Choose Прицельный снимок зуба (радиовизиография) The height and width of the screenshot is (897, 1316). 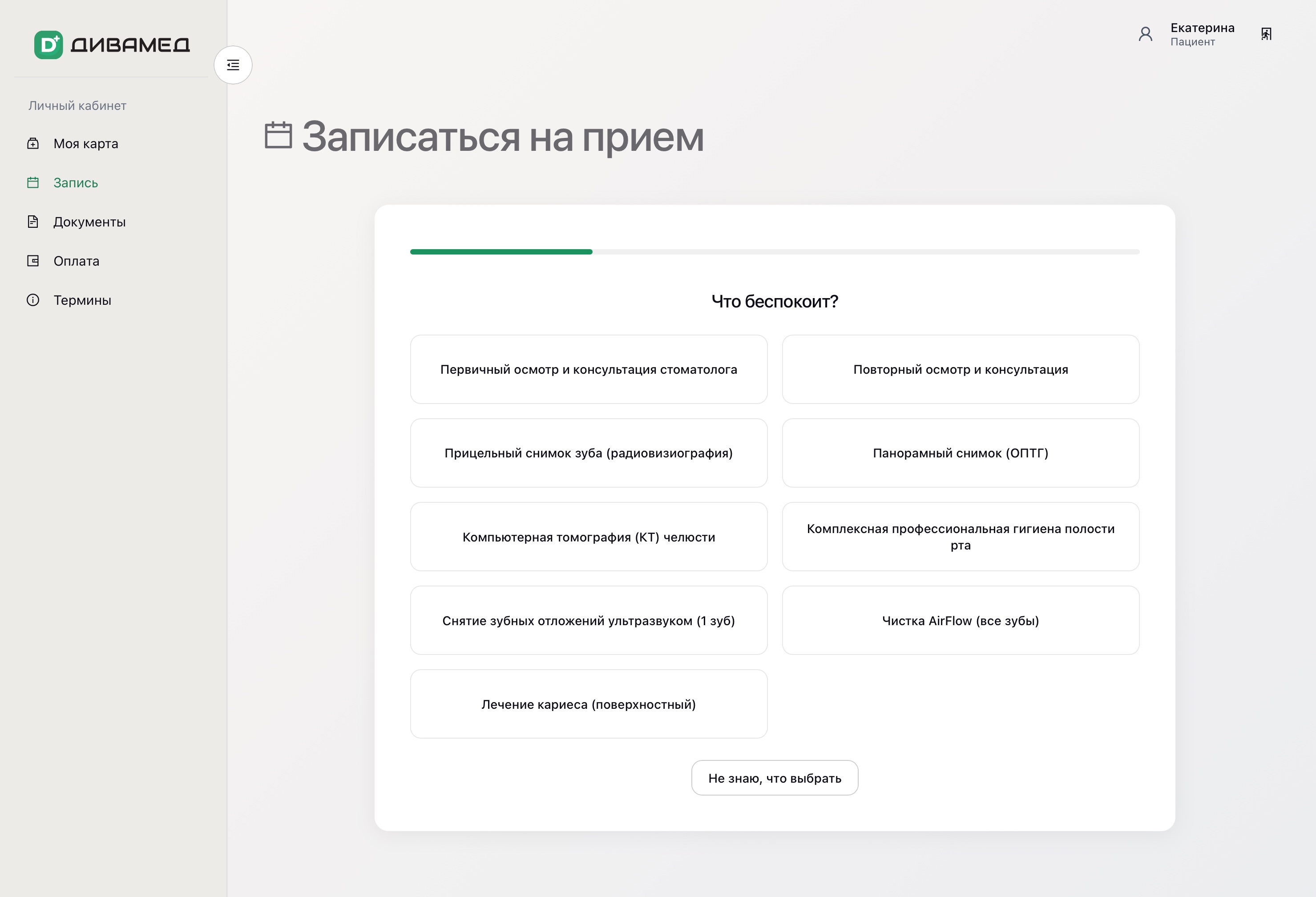588,453
